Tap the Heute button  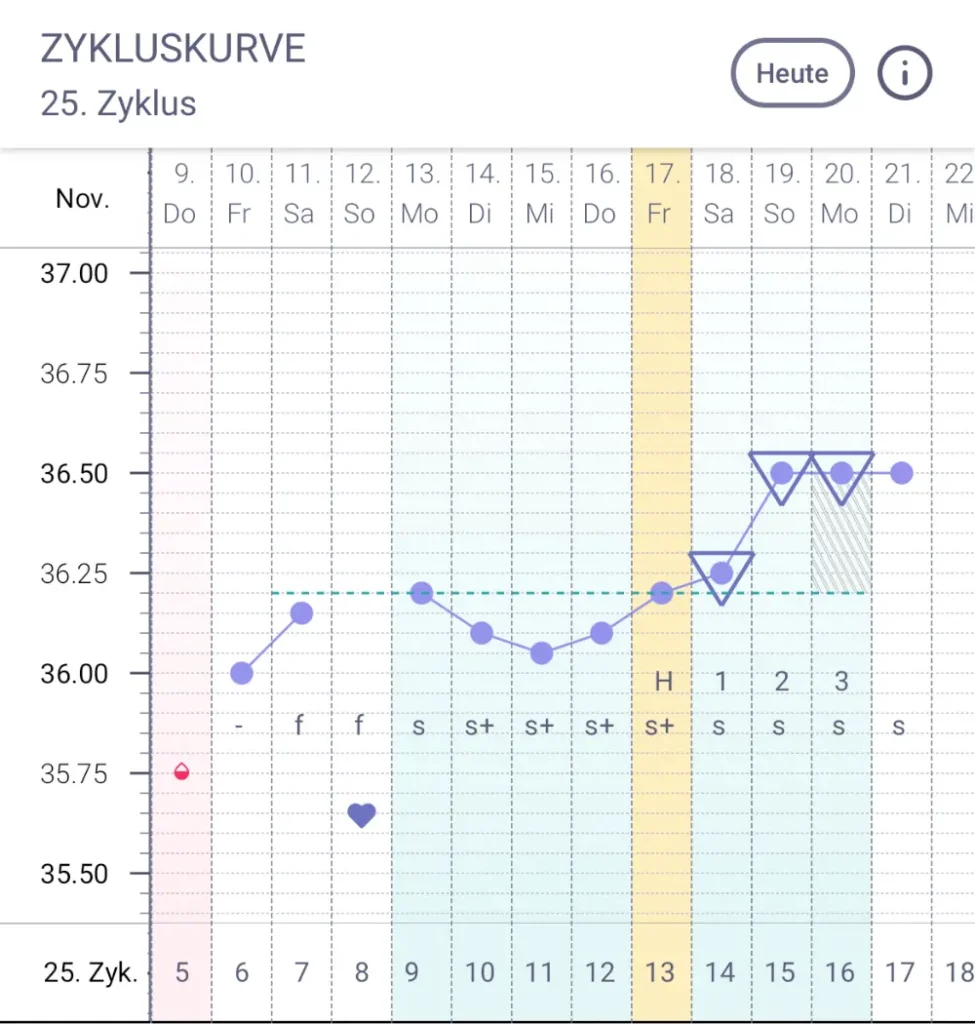pos(792,73)
